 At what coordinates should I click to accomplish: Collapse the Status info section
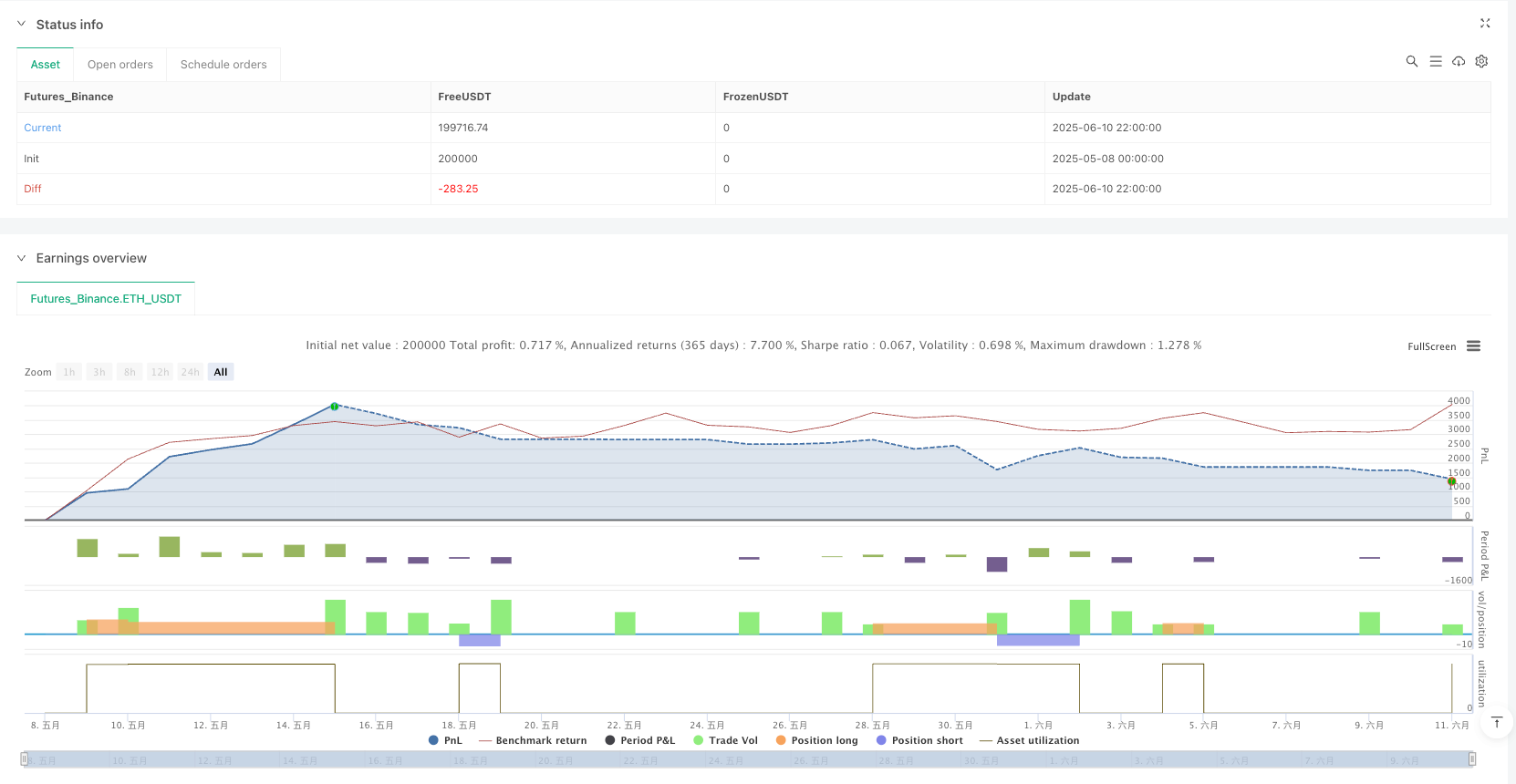(22, 25)
